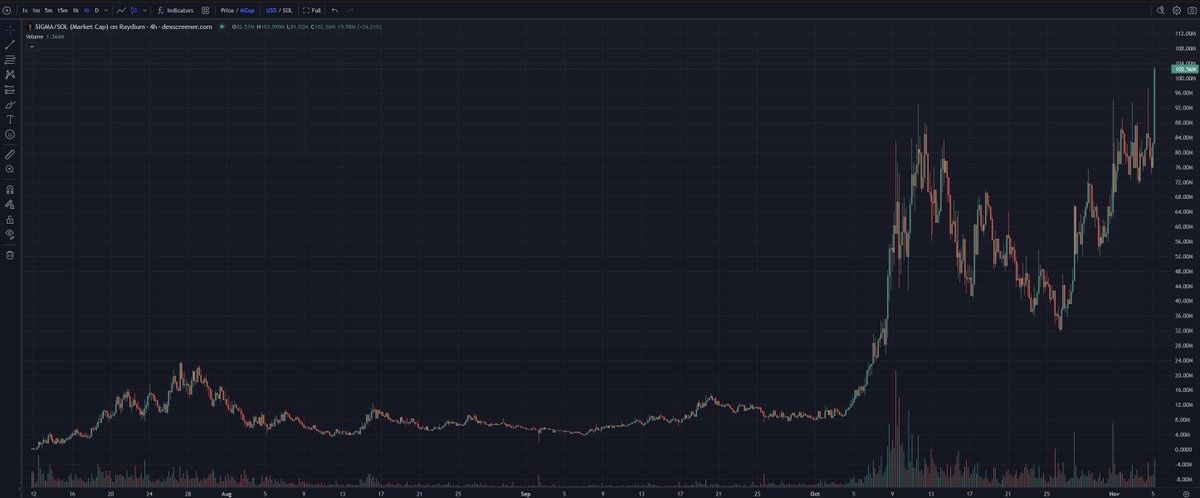Image resolution: width=1200 pixels, height=498 pixels.
Task: Expand the chart style dropdown
Action: click(x=144, y=10)
